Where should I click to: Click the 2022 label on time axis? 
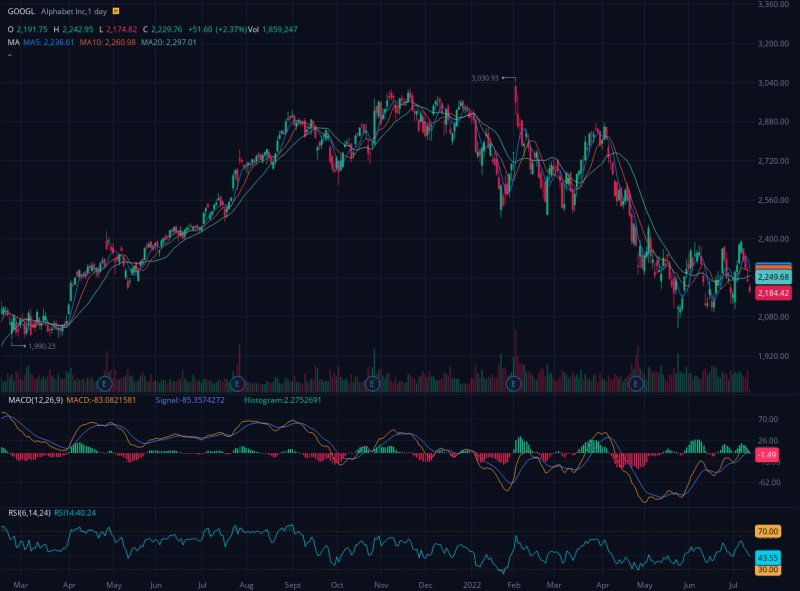click(x=472, y=585)
